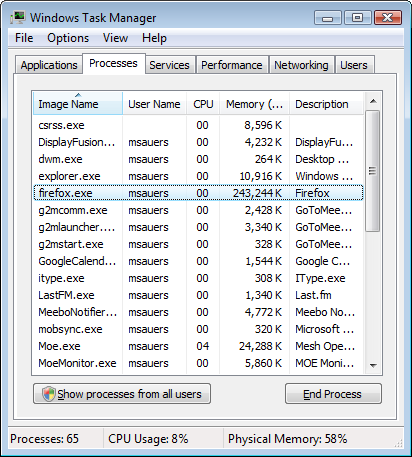This screenshot has width=412, height=457.
Task: Click the 243,244 K memory value
Action: (257, 193)
